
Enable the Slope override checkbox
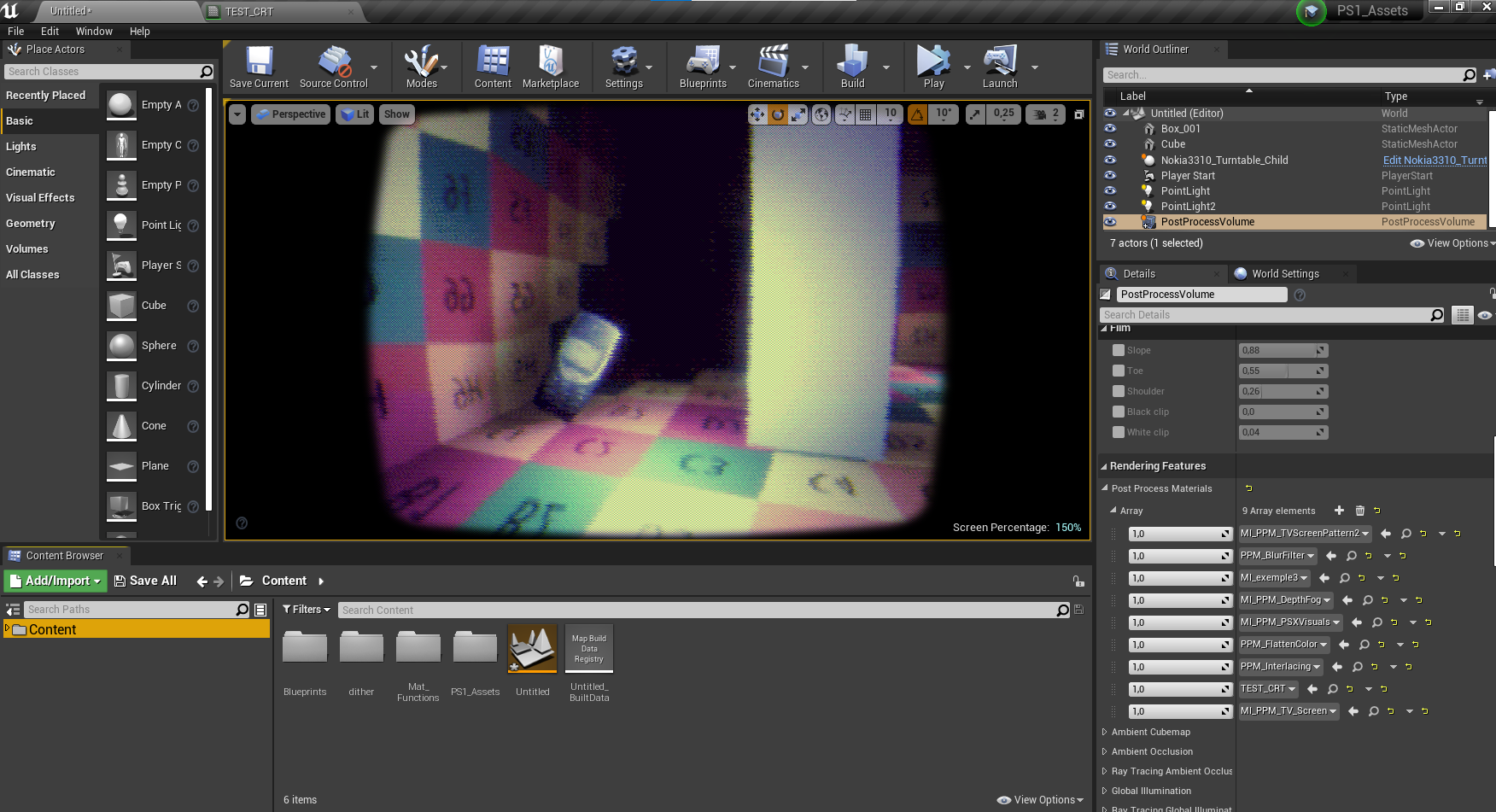(1119, 350)
